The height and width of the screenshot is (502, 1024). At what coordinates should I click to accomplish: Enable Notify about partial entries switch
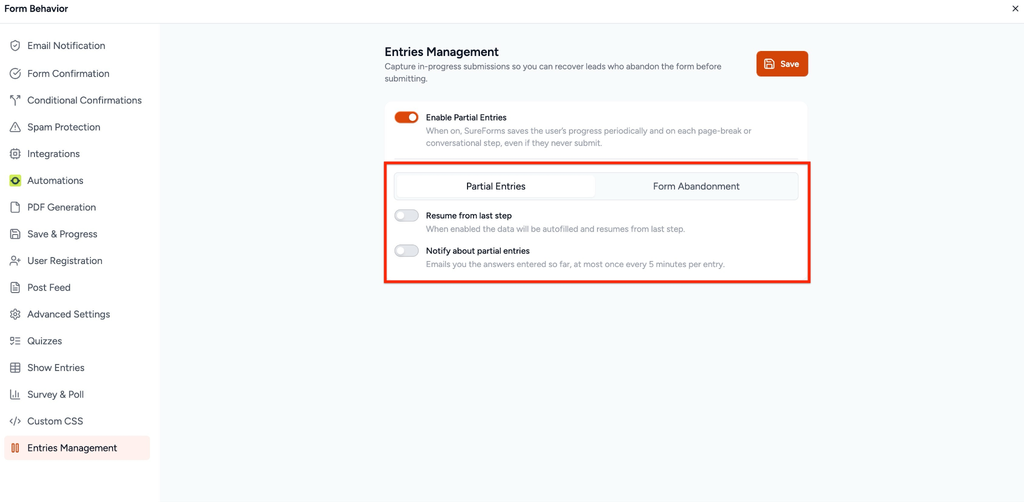tap(406, 251)
